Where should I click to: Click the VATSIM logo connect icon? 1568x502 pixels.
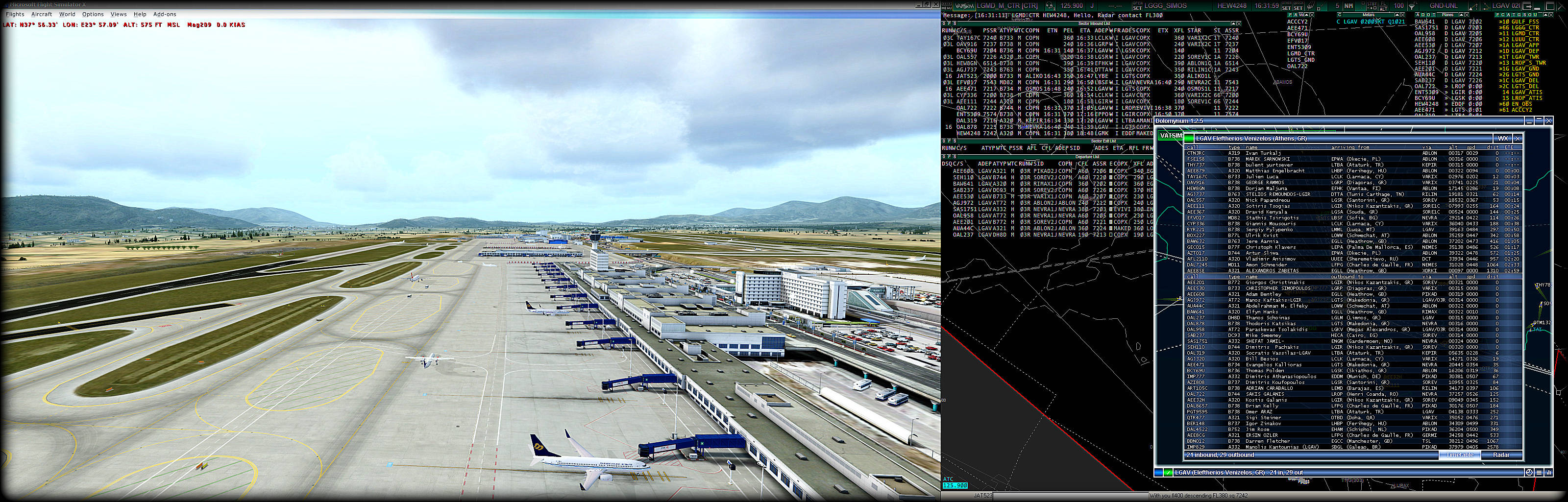965,6
